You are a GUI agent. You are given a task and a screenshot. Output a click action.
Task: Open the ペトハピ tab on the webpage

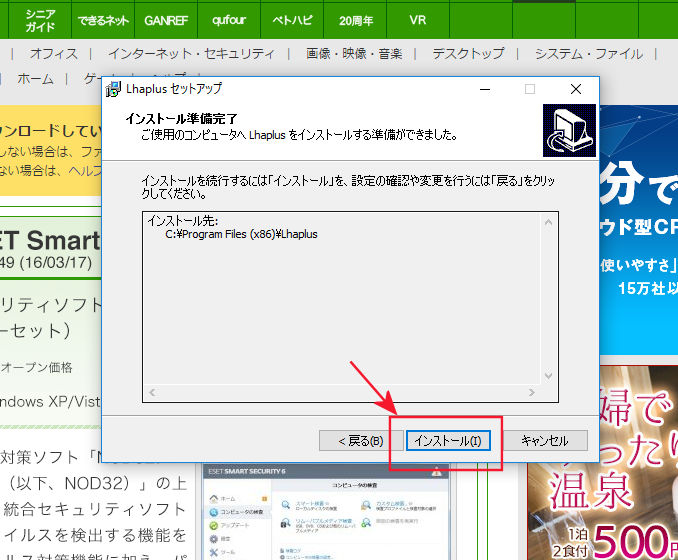click(292, 20)
